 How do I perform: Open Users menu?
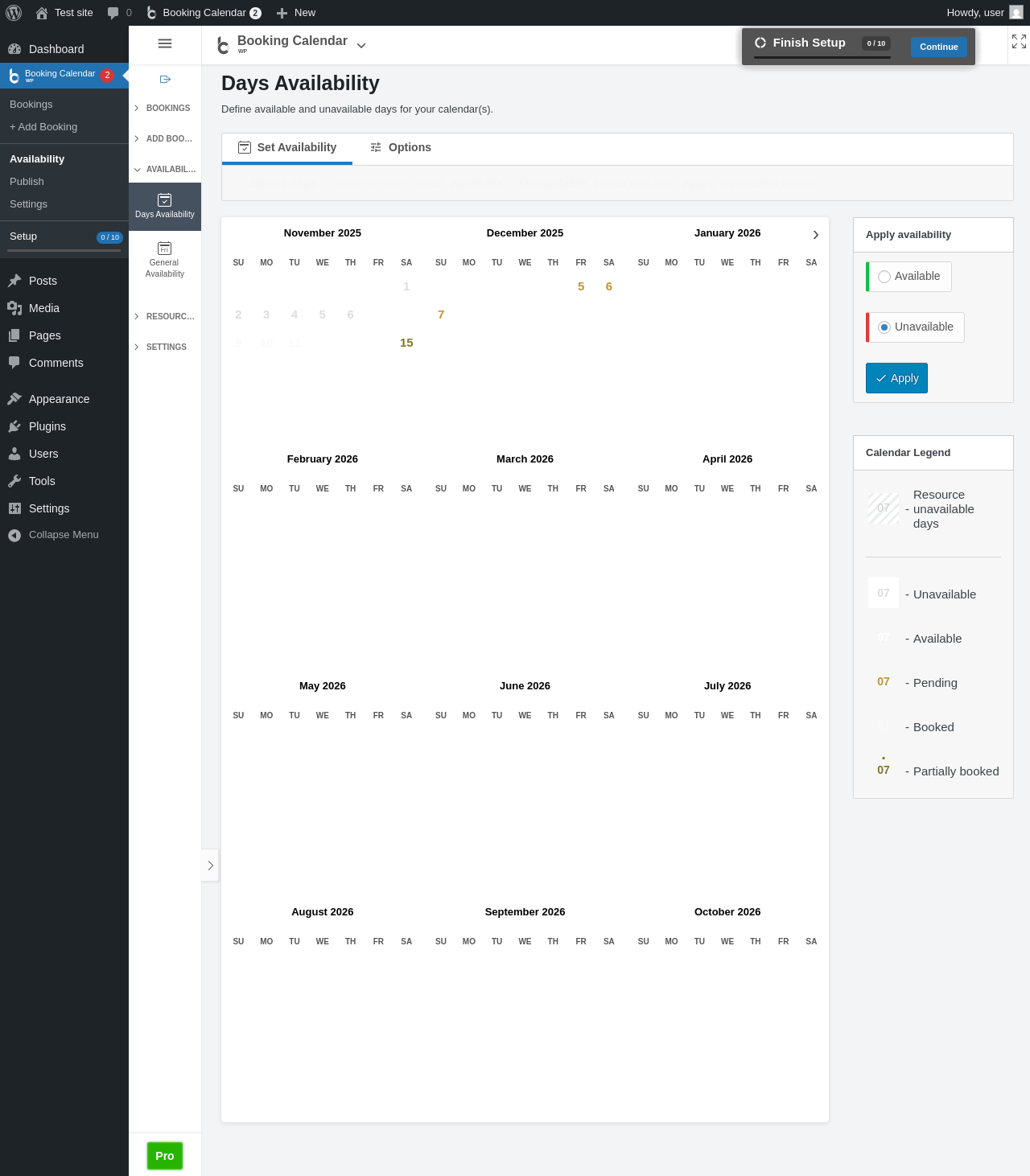coord(64,454)
